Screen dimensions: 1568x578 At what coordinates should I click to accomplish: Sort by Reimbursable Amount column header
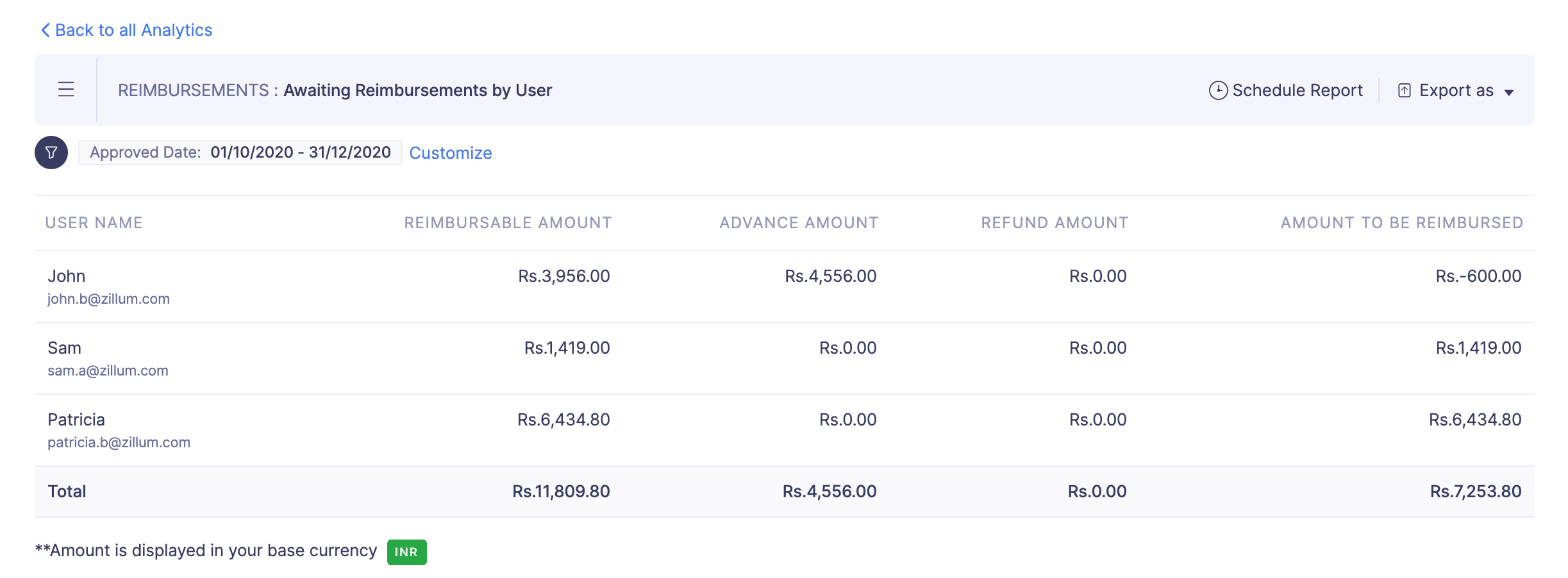point(508,222)
